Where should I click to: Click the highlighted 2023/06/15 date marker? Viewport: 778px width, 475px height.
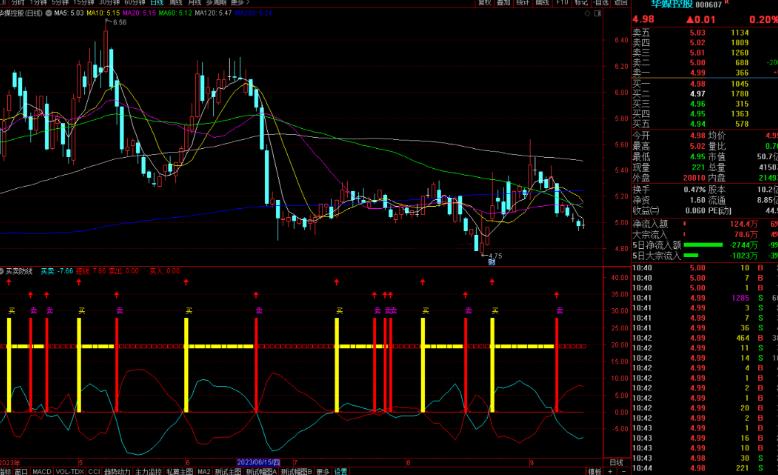[x=259, y=462]
